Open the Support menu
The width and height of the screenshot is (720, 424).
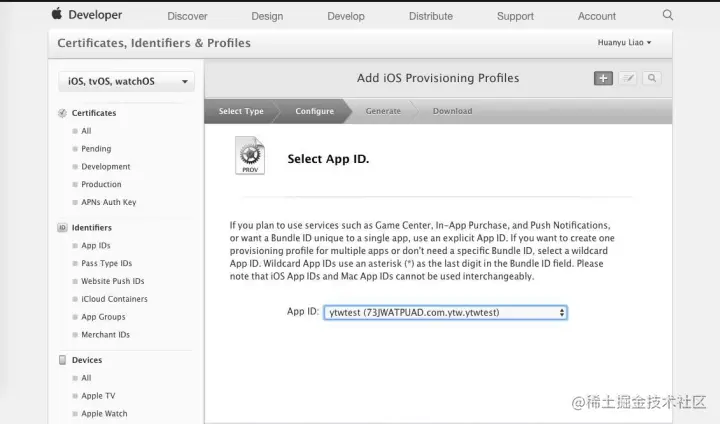click(515, 16)
